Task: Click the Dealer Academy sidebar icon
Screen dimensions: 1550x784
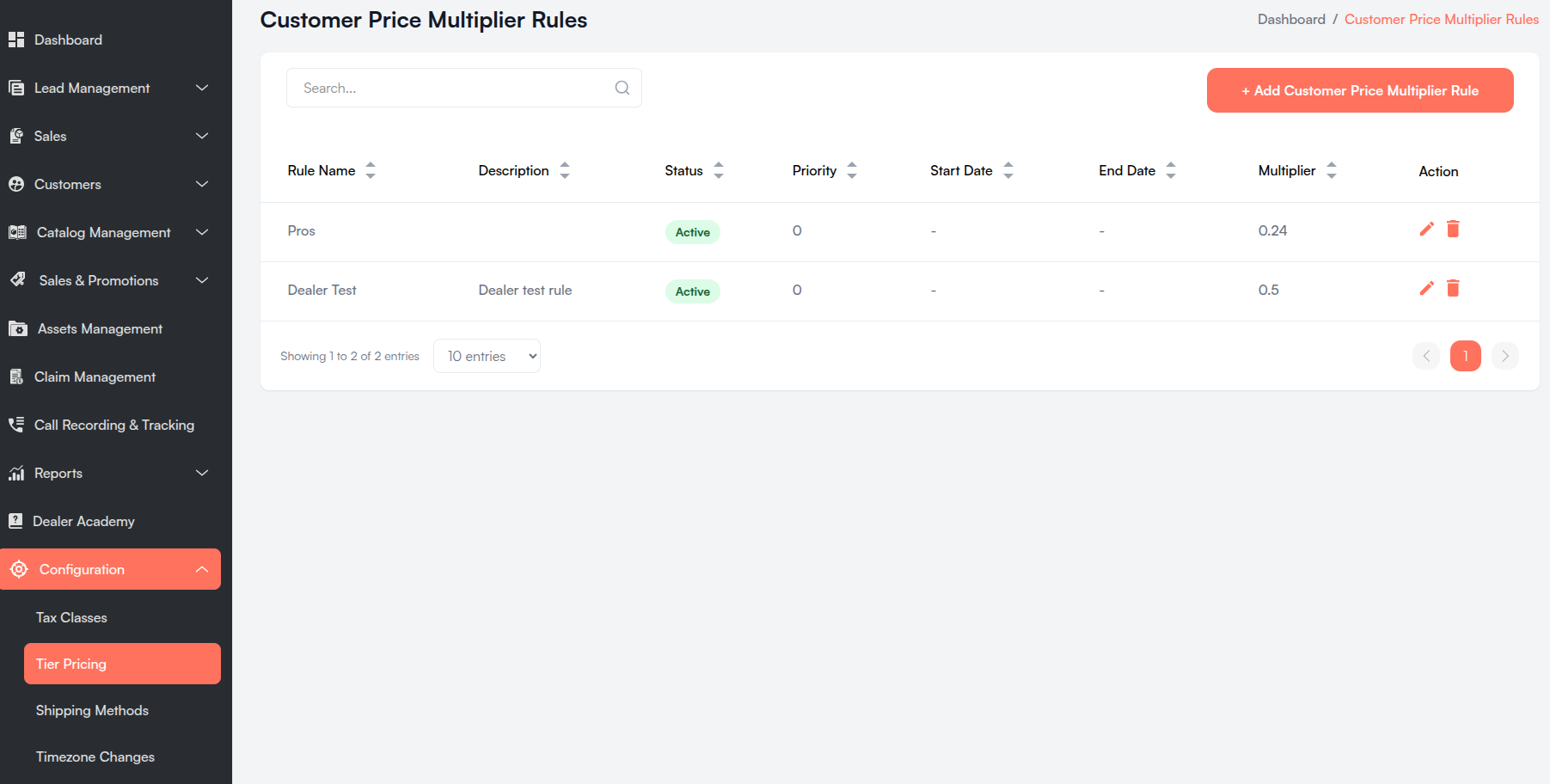Action: [x=15, y=521]
